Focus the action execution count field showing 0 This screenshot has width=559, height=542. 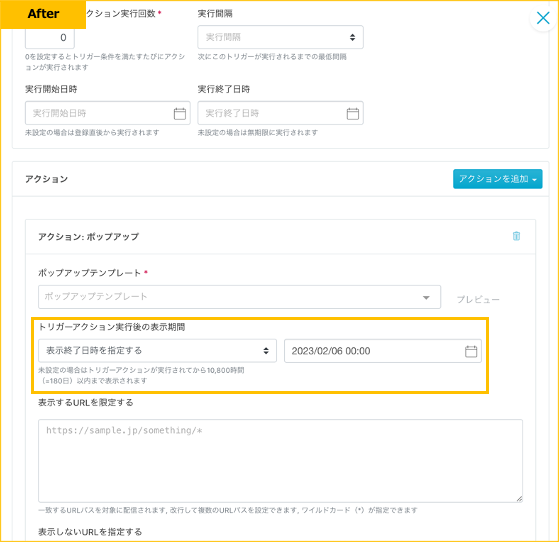click(50, 38)
